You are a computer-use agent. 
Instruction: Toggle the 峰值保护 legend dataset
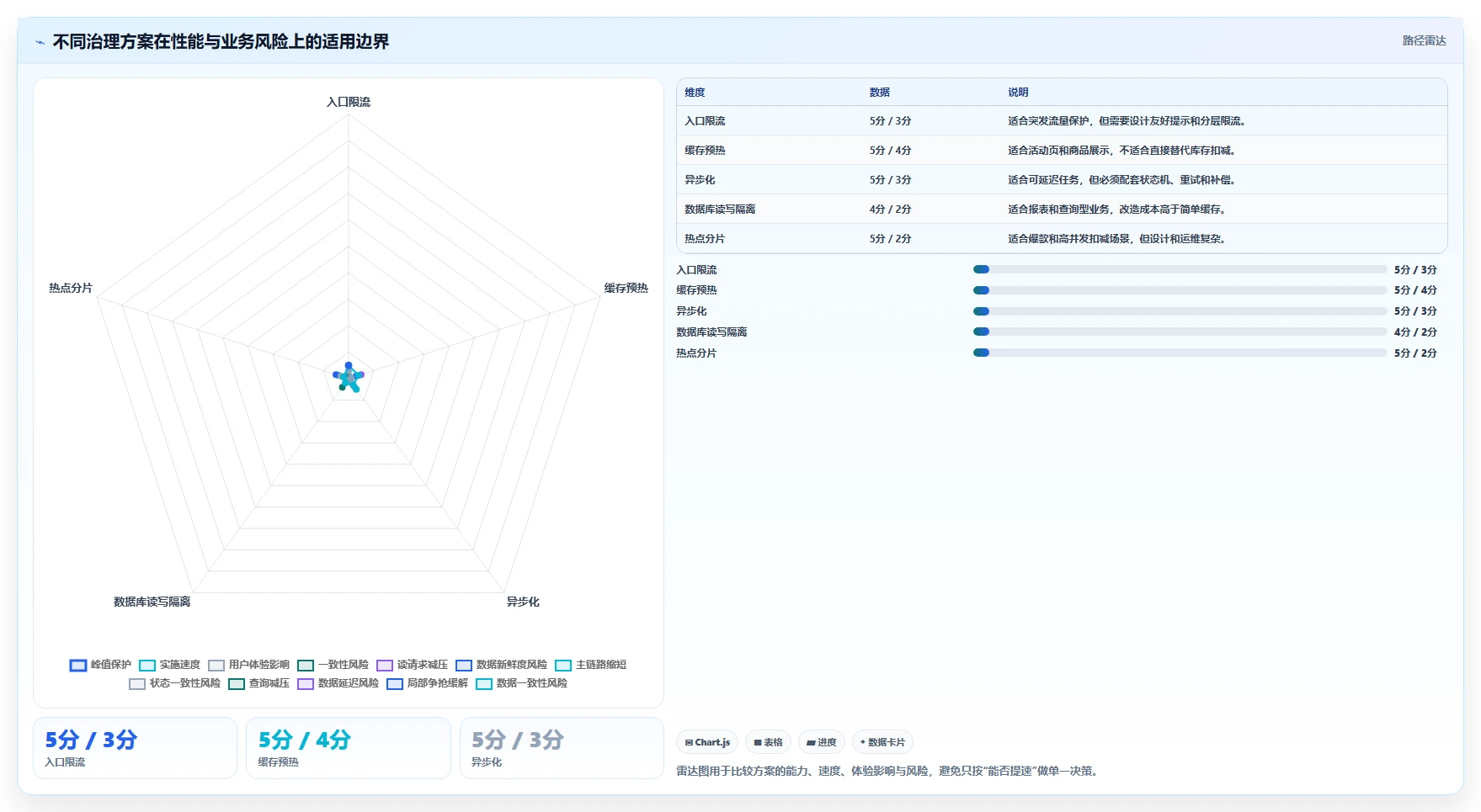click(100, 665)
